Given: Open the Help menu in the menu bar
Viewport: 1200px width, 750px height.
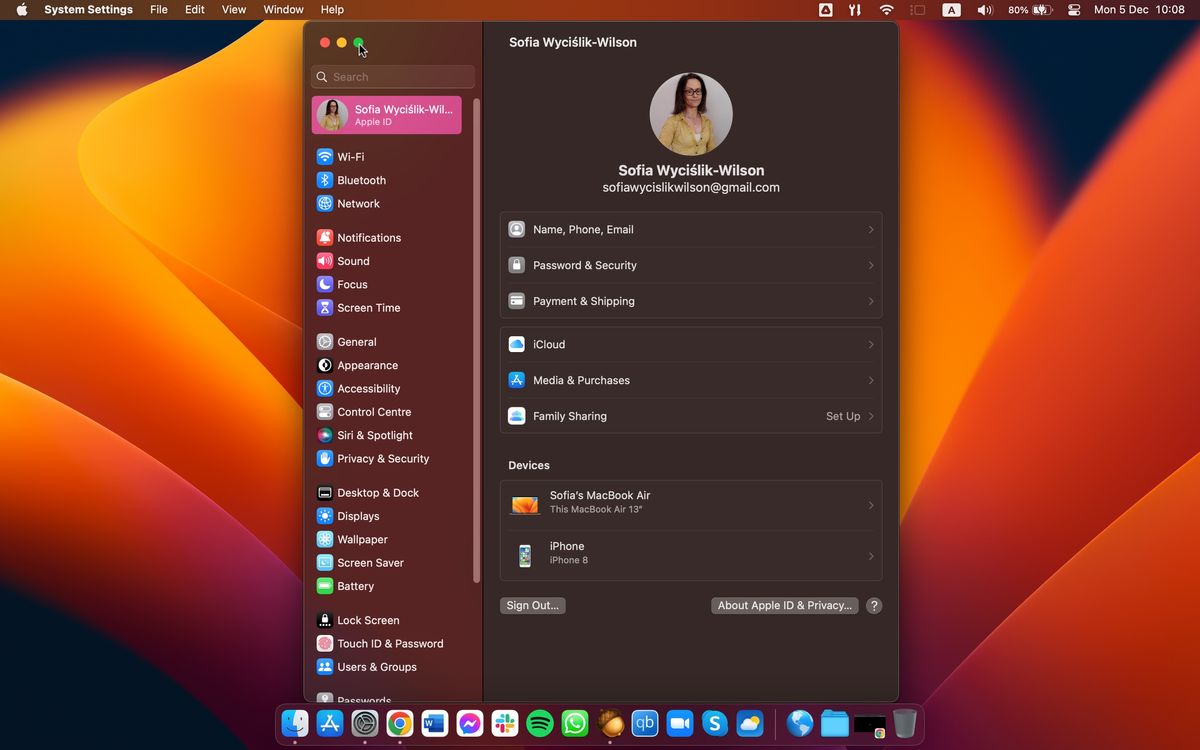Looking at the screenshot, I should click(331, 10).
